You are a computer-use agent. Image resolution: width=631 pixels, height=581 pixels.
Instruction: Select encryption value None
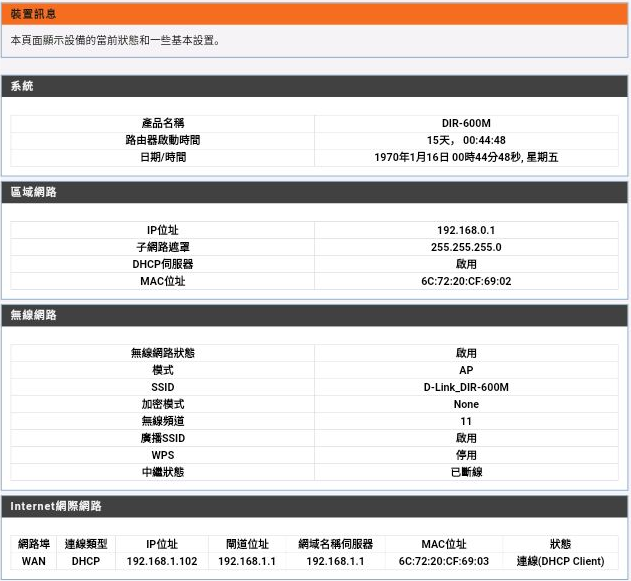[466, 404]
